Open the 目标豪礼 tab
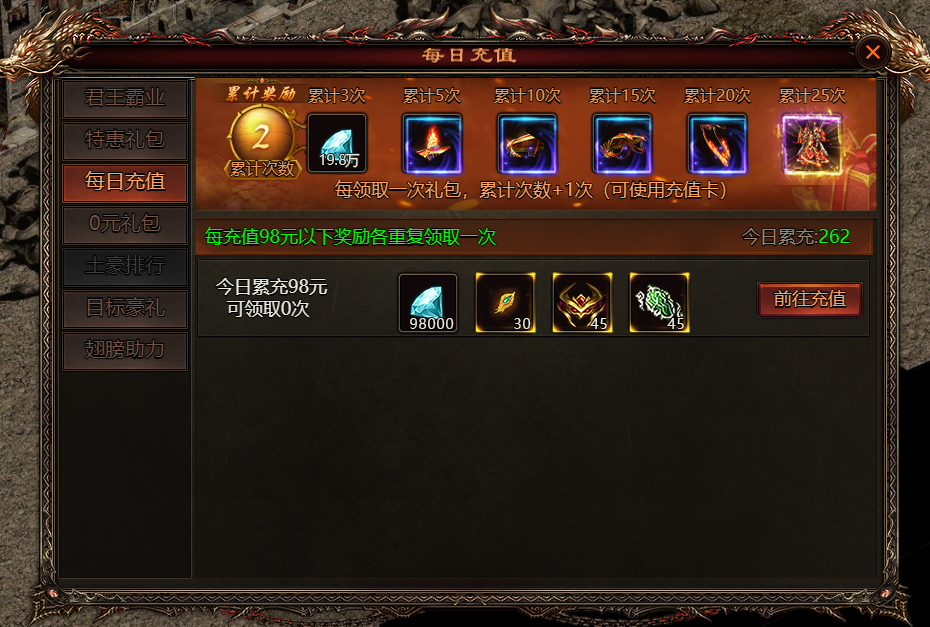The height and width of the screenshot is (627, 930). point(125,308)
